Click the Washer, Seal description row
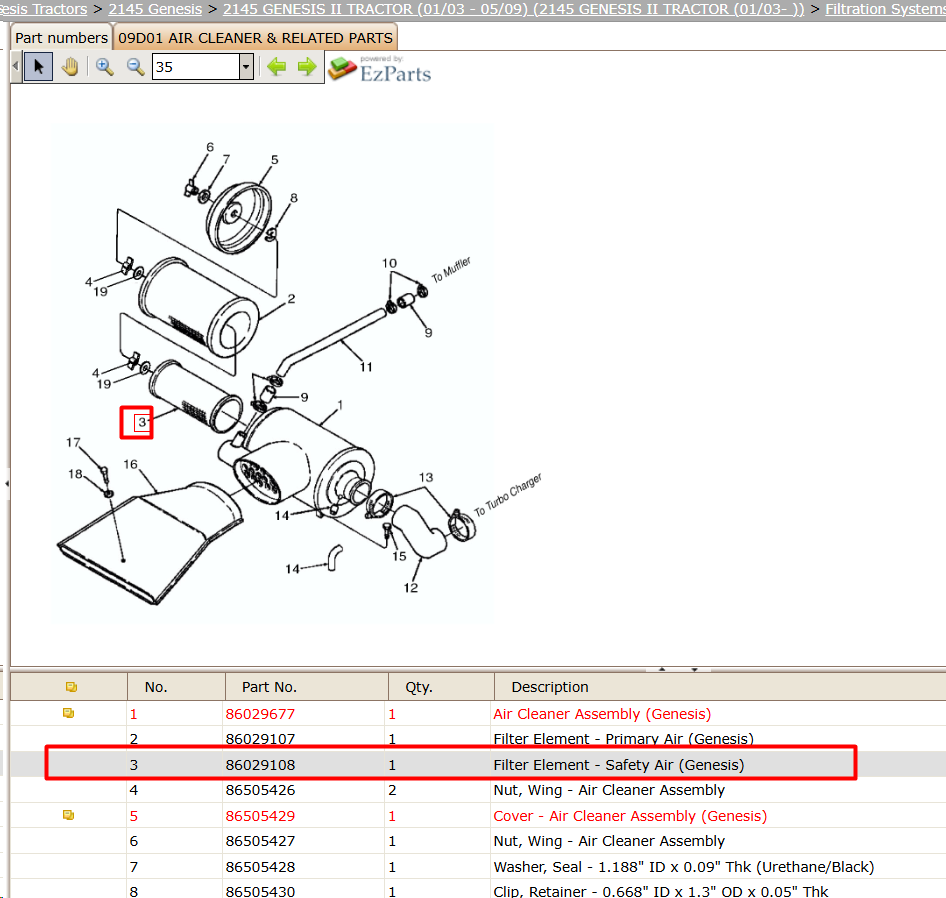Viewport: 946px width, 898px height. pos(684,867)
